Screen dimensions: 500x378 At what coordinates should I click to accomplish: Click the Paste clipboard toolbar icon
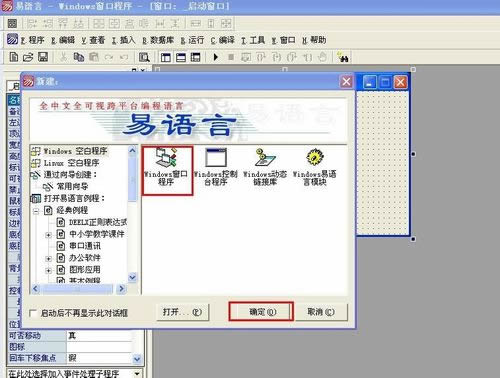[94, 57]
